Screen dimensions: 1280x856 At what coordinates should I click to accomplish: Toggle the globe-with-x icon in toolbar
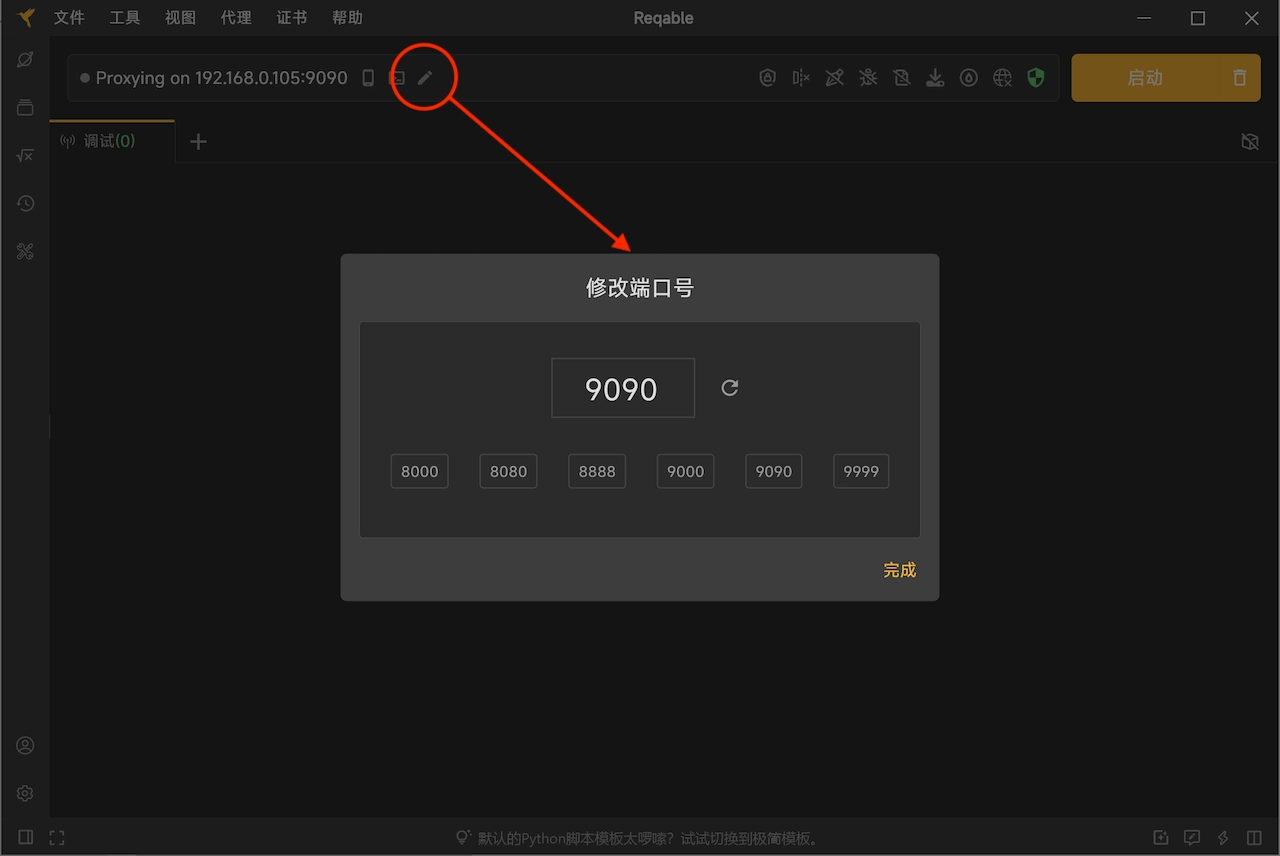[1002, 78]
